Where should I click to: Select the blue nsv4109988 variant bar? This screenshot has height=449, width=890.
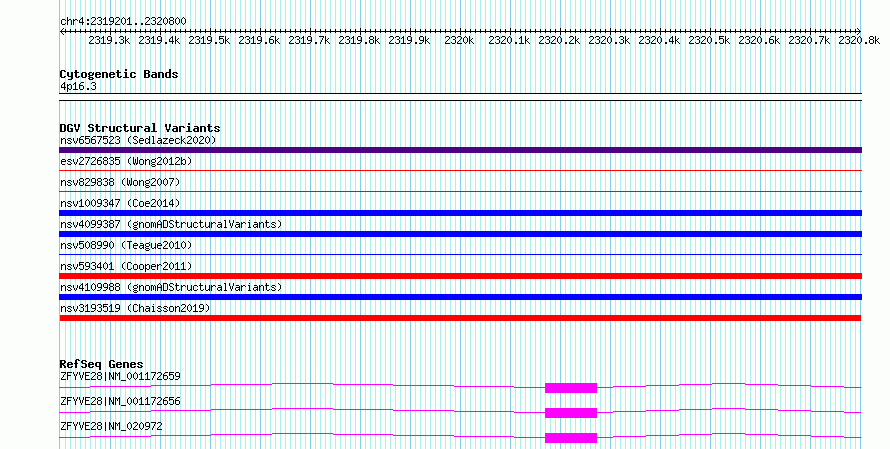460,297
